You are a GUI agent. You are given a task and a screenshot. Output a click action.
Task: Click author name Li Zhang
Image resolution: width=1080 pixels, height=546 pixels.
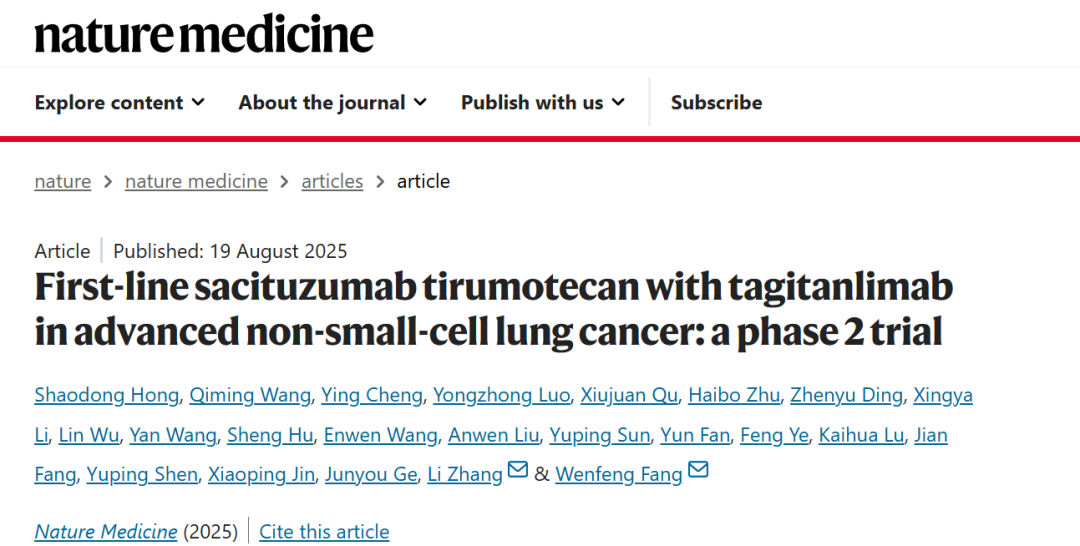tap(465, 475)
